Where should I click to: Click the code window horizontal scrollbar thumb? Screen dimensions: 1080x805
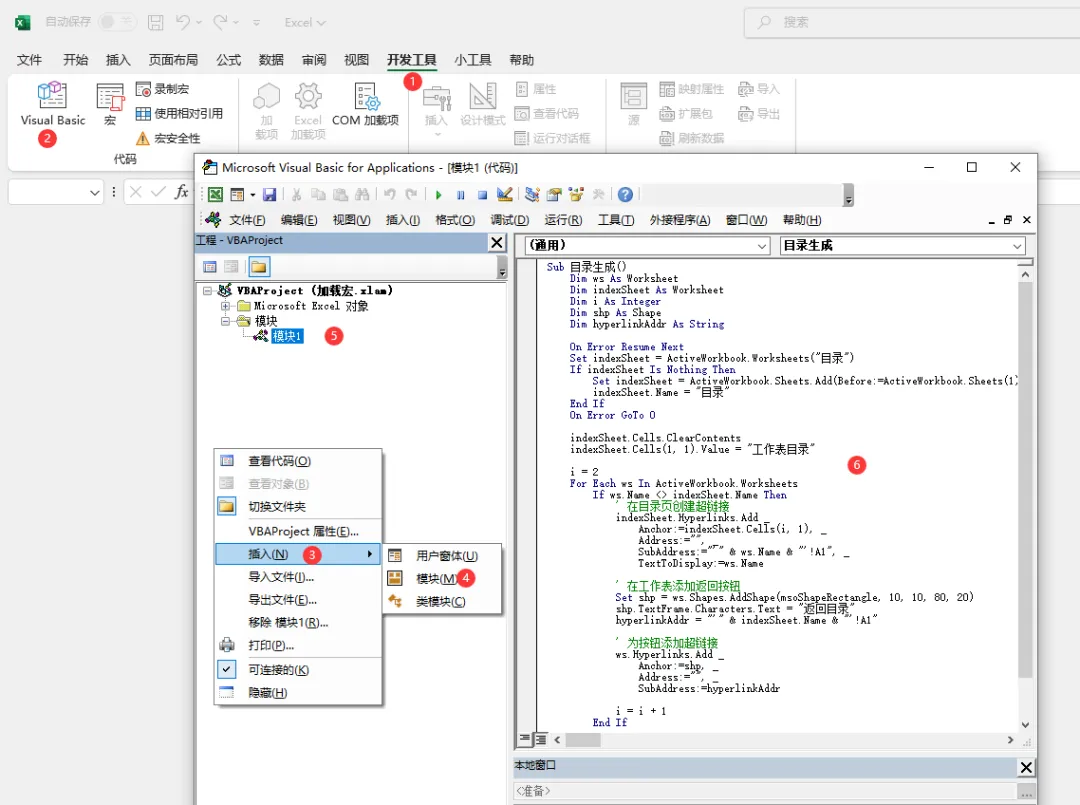tap(583, 740)
